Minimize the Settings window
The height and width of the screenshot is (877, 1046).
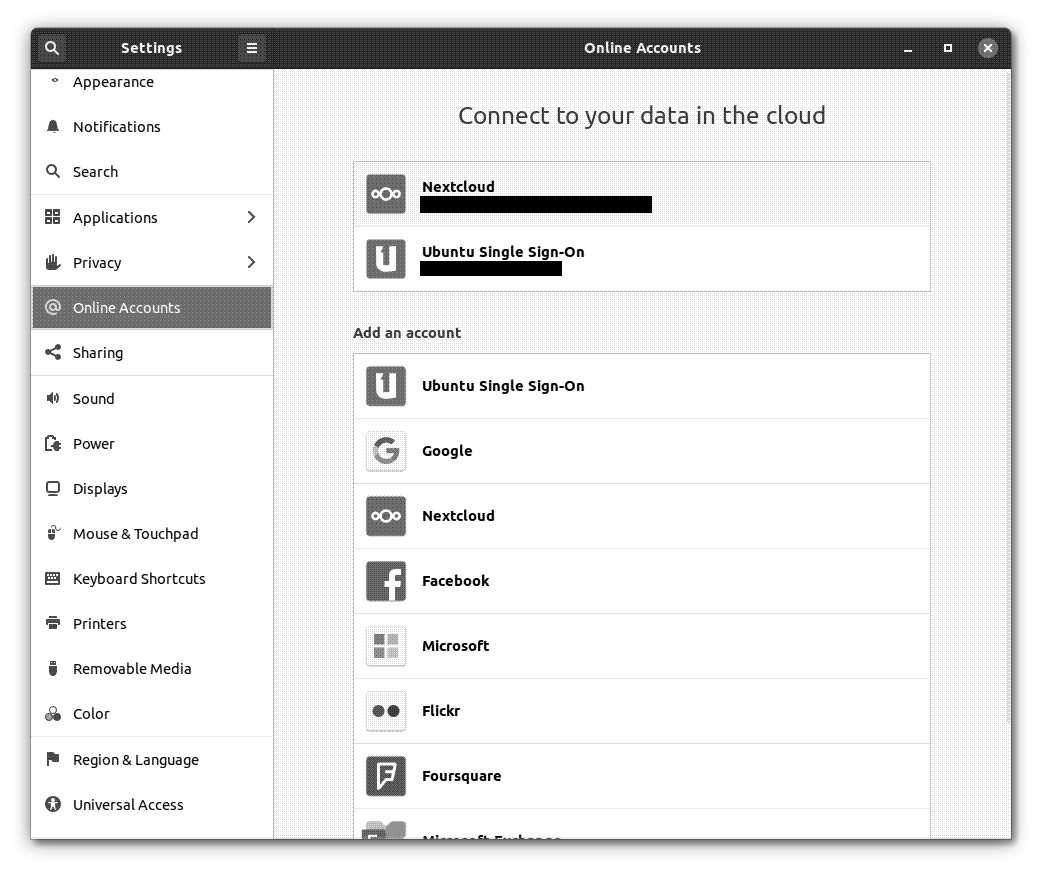tap(908, 48)
